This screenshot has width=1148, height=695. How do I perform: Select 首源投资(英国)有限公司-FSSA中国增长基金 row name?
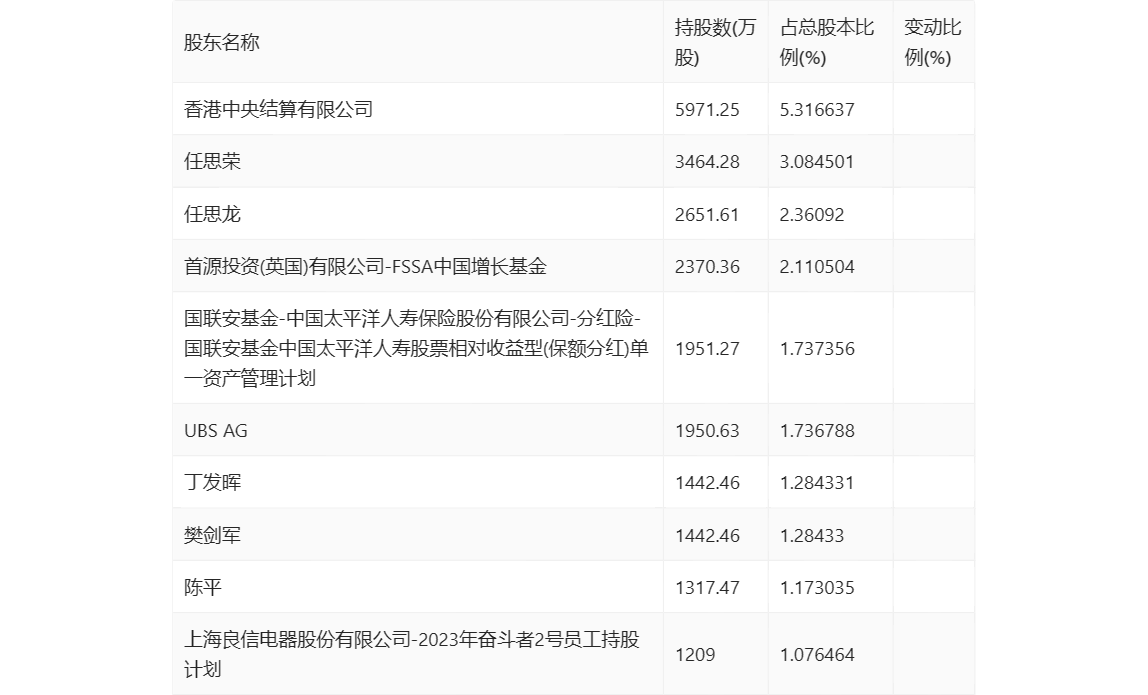(x=365, y=266)
